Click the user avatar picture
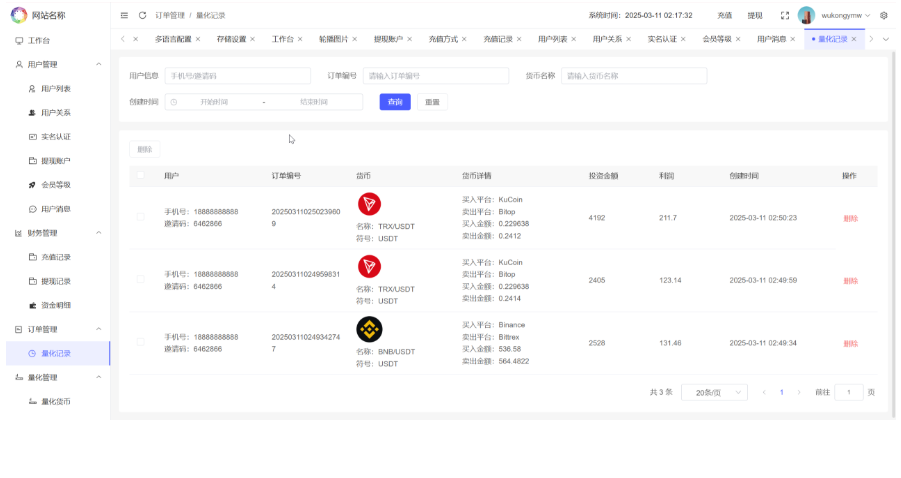Screen dimensions: 901x478 click(806, 15)
